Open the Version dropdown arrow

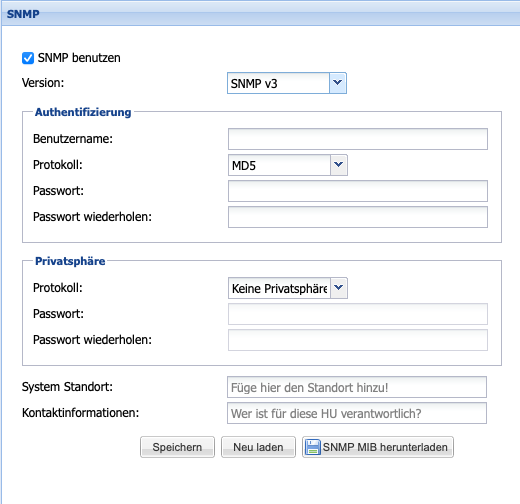pyautogui.click(x=338, y=83)
